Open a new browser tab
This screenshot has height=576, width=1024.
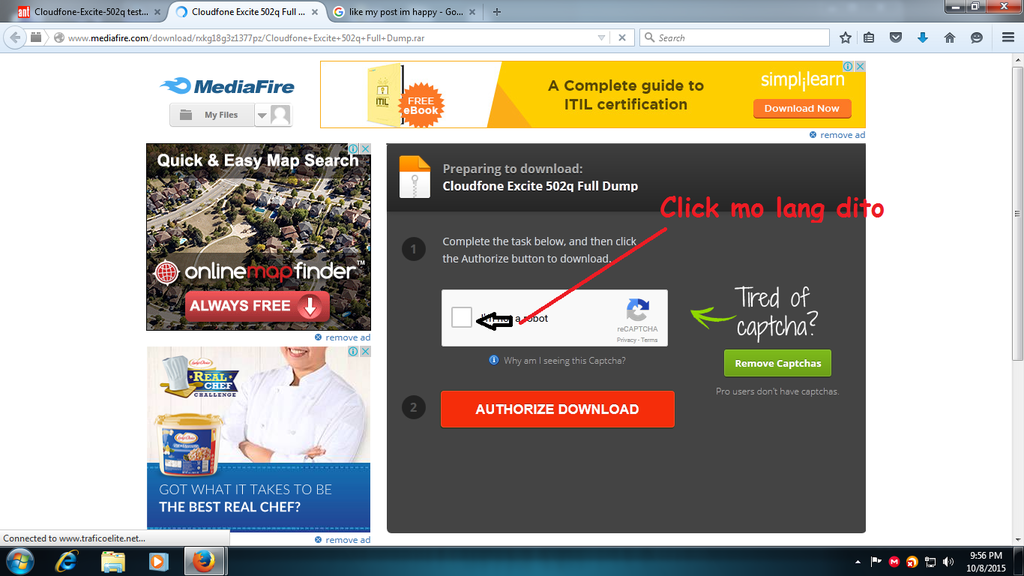497,12
